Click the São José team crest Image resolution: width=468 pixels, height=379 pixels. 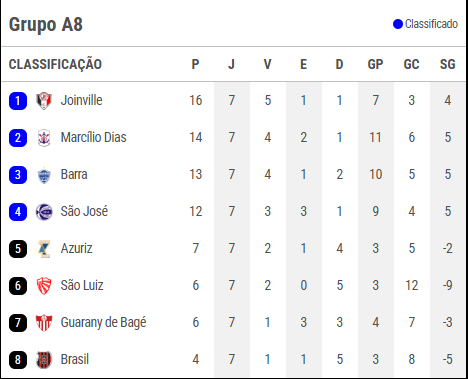44,212
